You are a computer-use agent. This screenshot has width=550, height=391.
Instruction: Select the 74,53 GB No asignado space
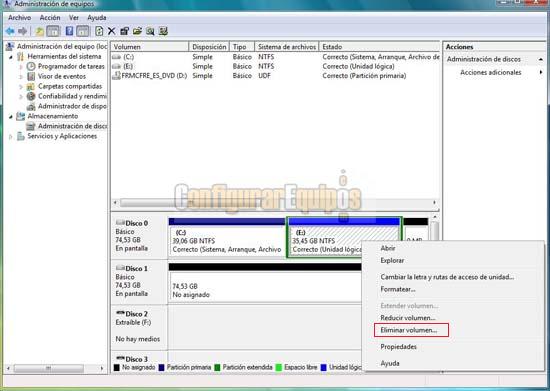coord(265,283)
